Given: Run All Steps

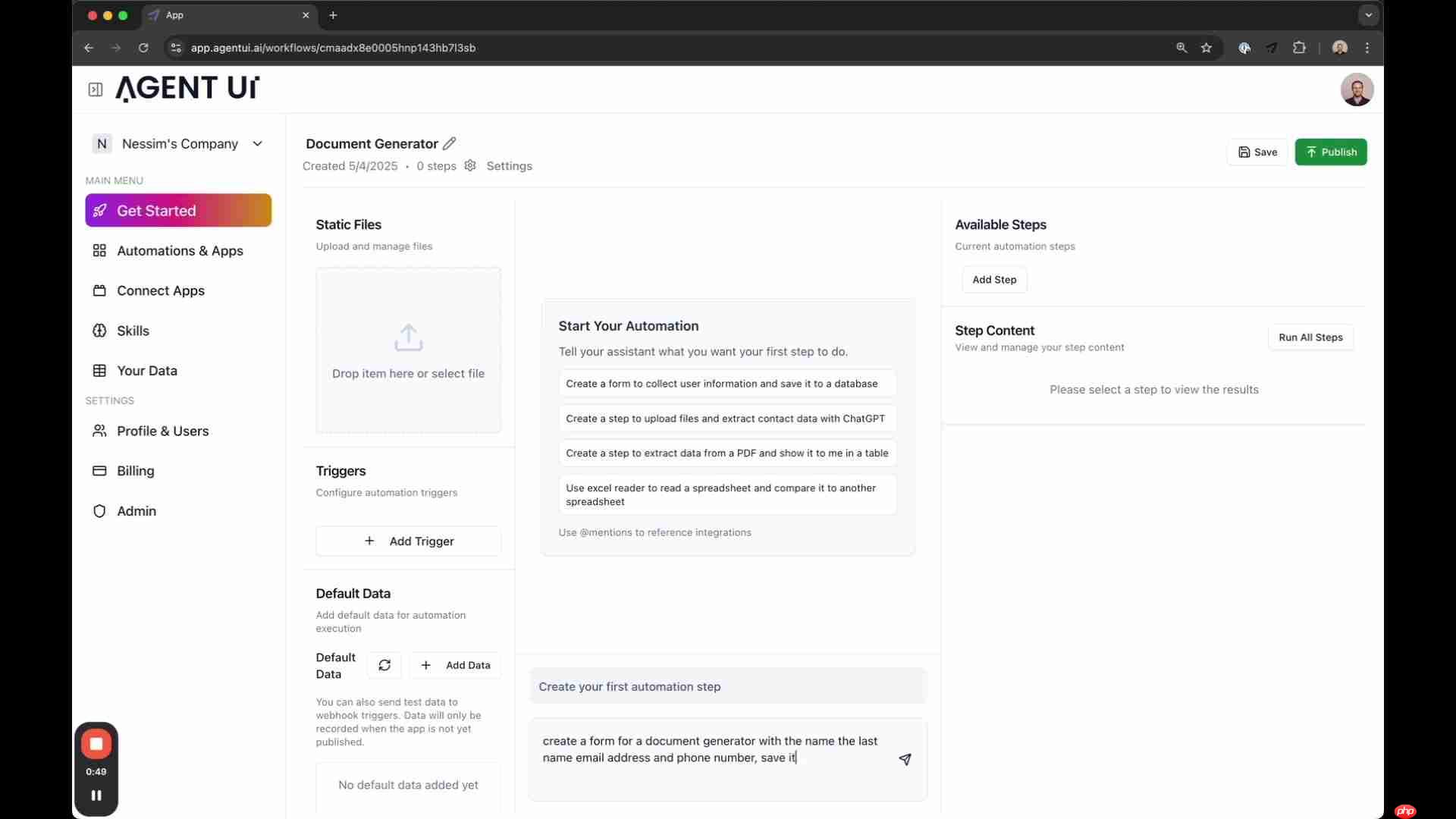Looking at the screenshot, I should pyautogui.click(x=1310, y=337).
